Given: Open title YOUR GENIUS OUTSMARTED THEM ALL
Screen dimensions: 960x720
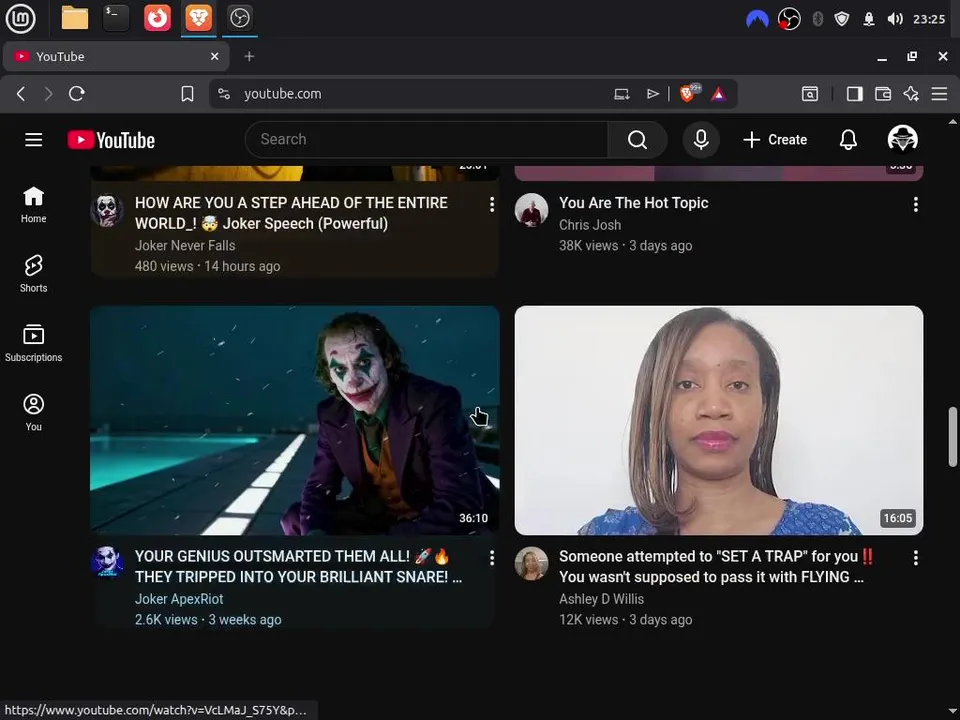Looking at the screenshot, I should pos(299,566).
